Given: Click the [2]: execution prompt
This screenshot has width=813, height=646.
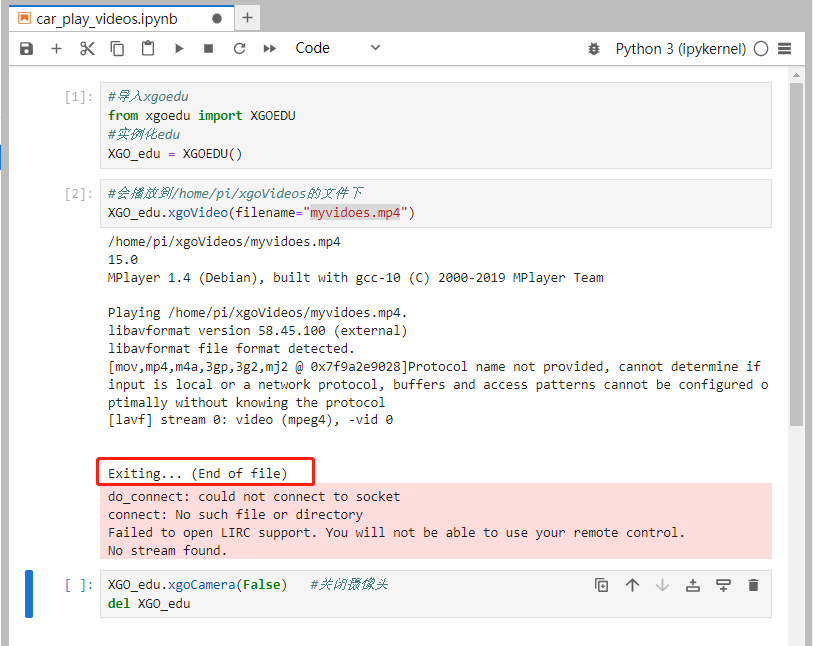Looking at the screenshot, I should 79,194.
